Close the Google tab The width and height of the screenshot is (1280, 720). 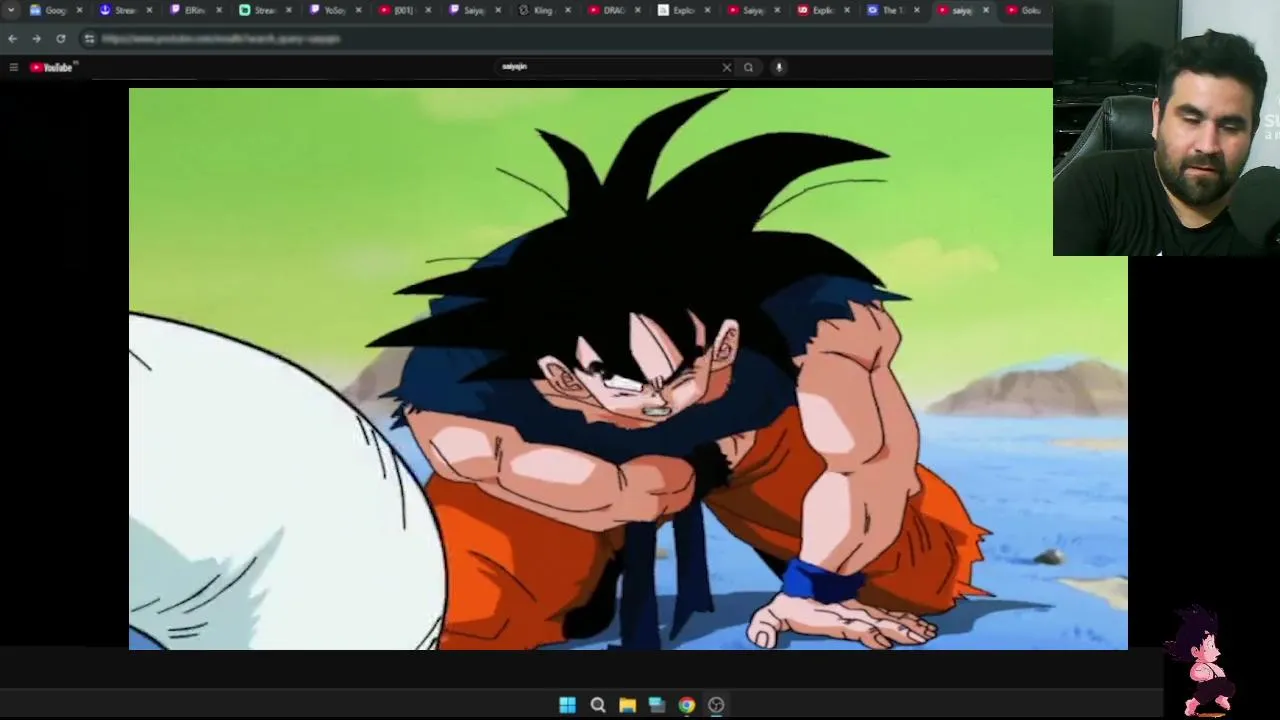pyautogui.click(x=79, y=10)
